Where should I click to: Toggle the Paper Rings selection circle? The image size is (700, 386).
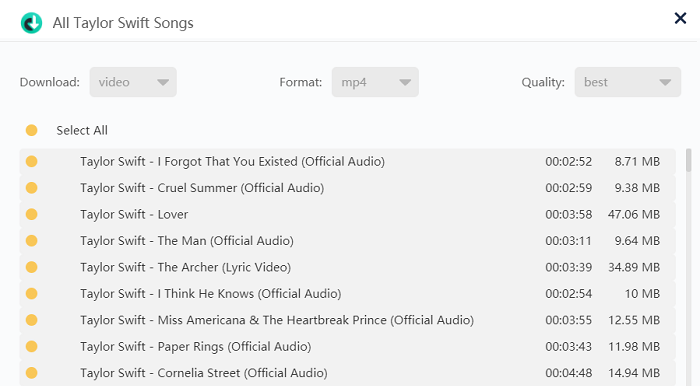point(31,347)
